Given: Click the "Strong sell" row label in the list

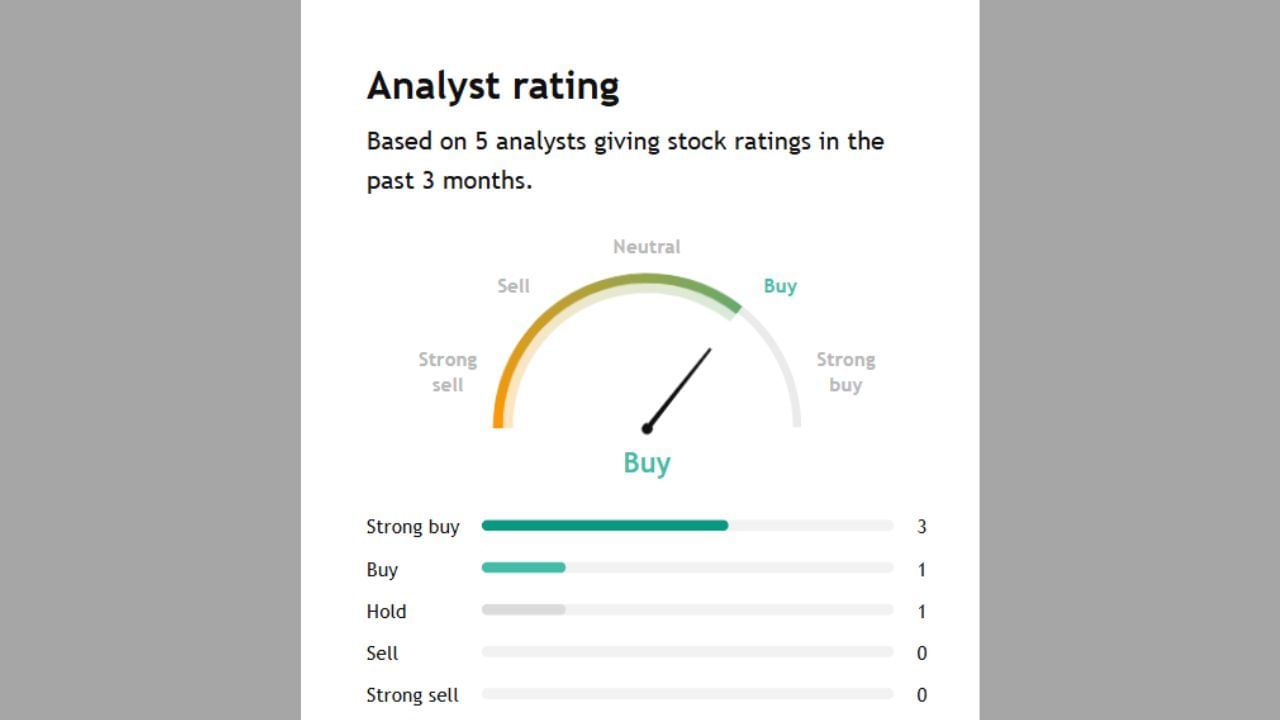Looking at the screenshot, I should click(412, 695).
